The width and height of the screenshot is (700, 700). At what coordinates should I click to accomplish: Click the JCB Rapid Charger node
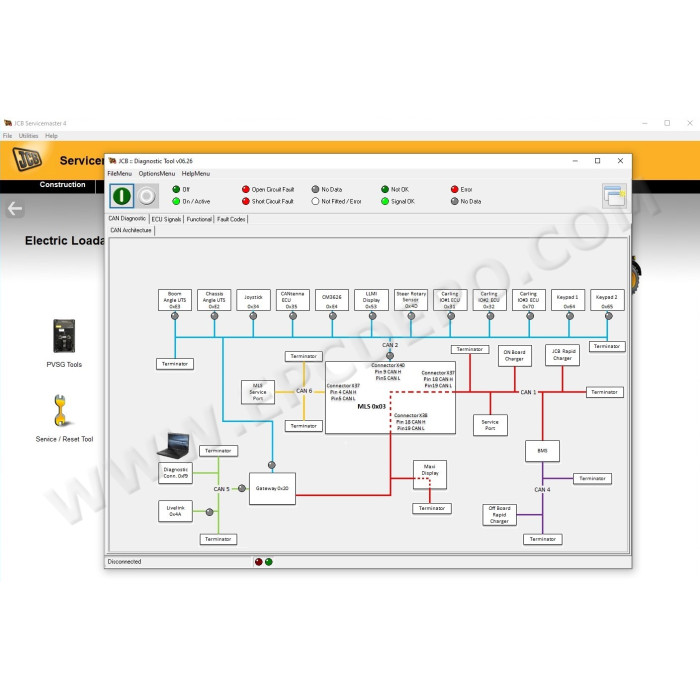pyautogui.click(x=562, y=355)
